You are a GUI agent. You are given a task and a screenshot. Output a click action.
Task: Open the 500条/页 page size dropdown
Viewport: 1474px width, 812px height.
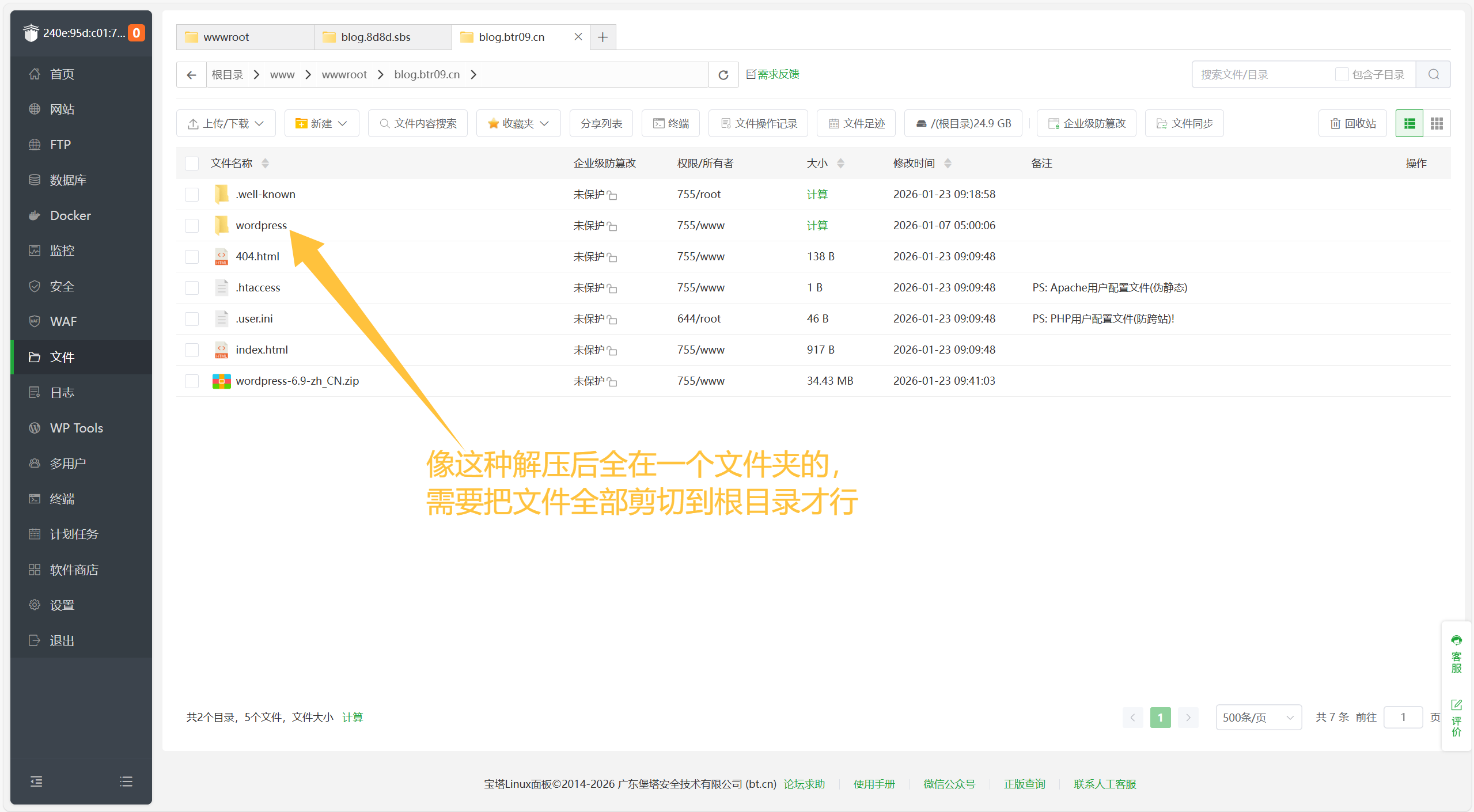(1258, 717)
